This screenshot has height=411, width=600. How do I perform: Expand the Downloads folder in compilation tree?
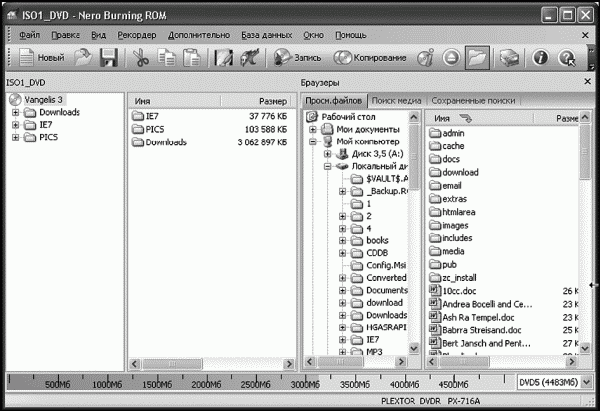pyautogui.click(x=15, y=113)
